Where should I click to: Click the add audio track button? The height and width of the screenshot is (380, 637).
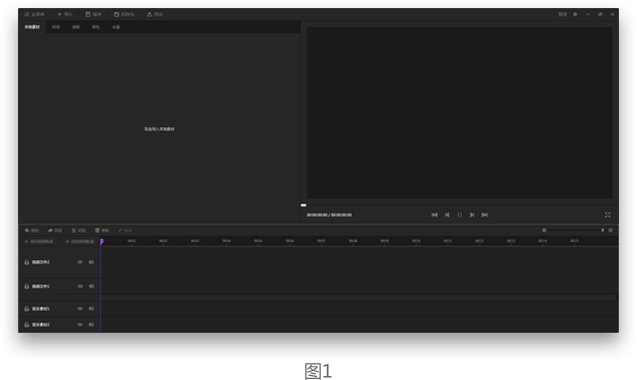(80, 241)
